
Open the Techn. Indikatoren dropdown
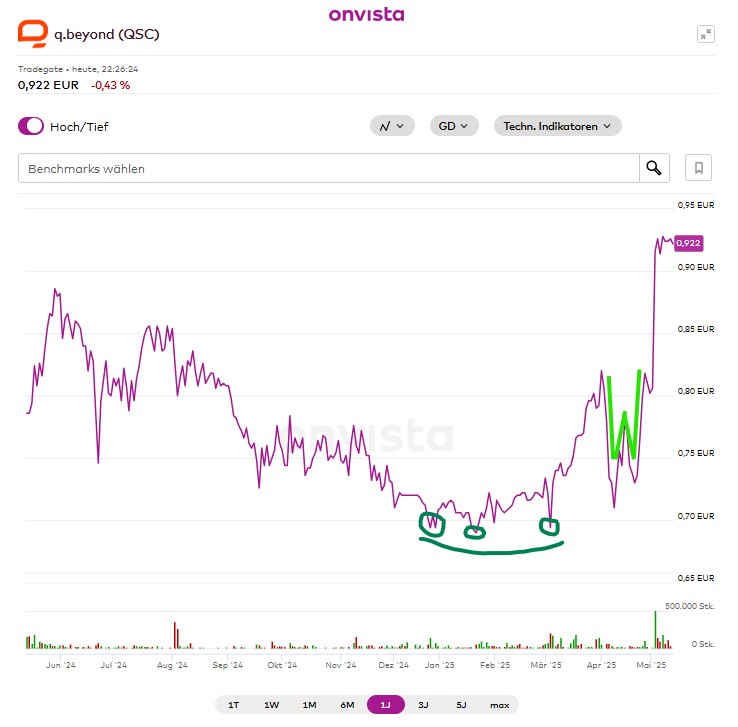pyautogui.click(x=557, y=126)
